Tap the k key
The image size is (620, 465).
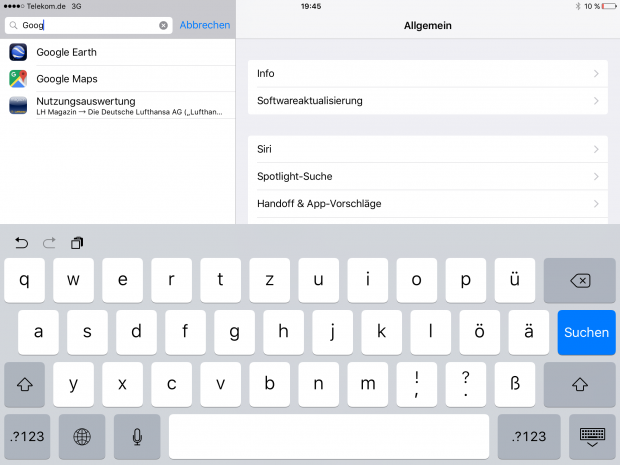(x=382, y=332)
